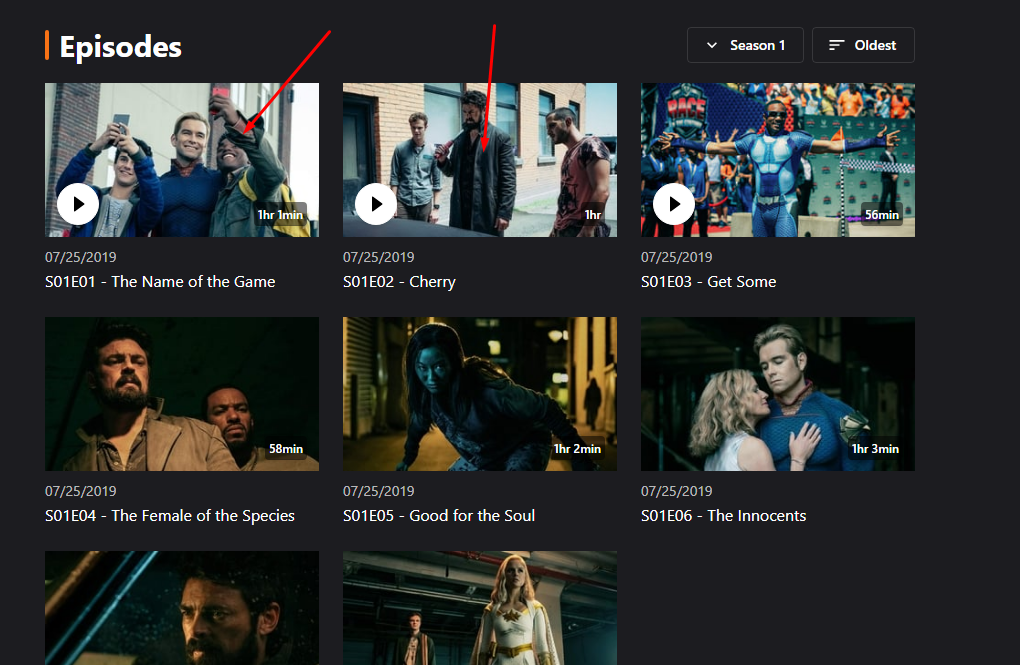Click the Episodes section heading
This screenshot has height=665, width=1020.
120,47
